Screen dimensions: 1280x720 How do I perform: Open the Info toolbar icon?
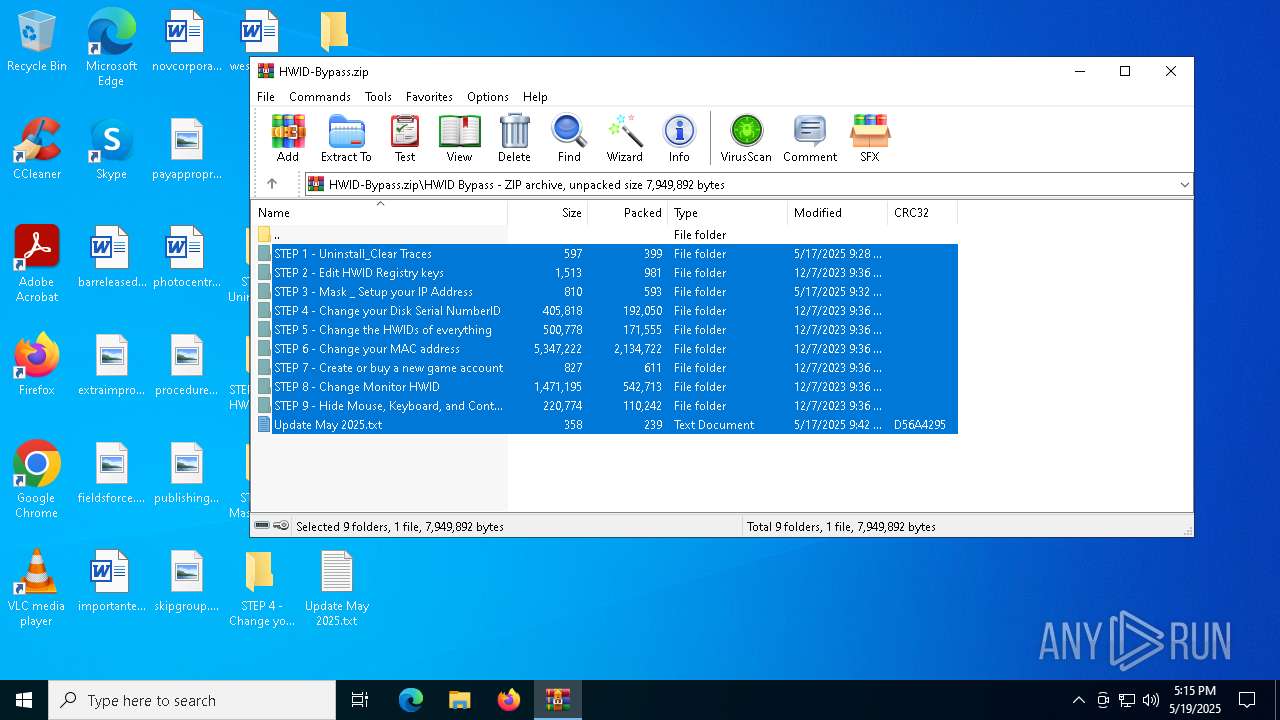[679, 139]
